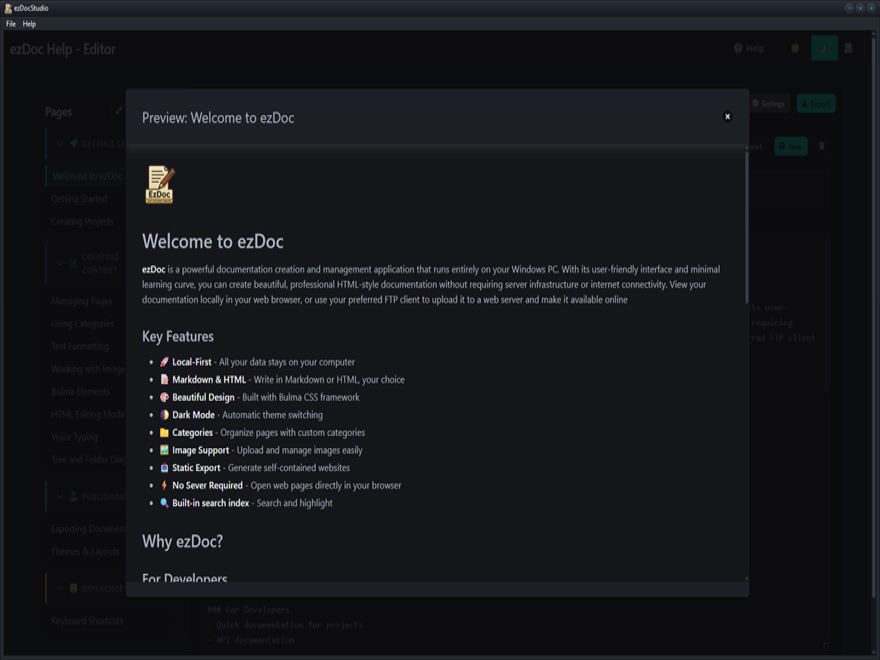Click the green Export button
The image size is (880, 660).
pos(816,104)
